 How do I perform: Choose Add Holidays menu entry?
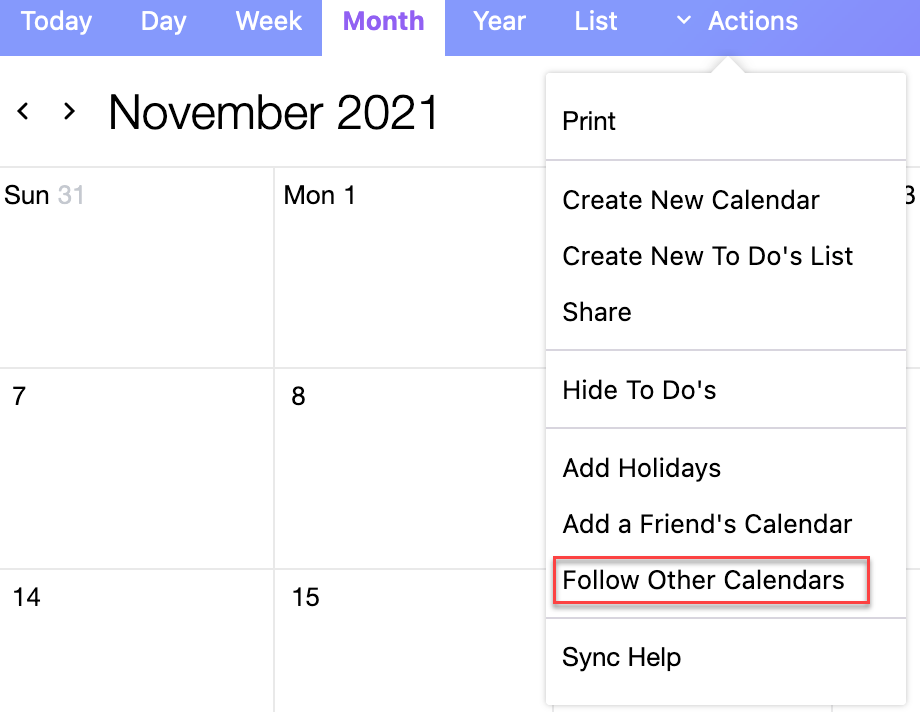pyautogui.click(x=642, y=468)
